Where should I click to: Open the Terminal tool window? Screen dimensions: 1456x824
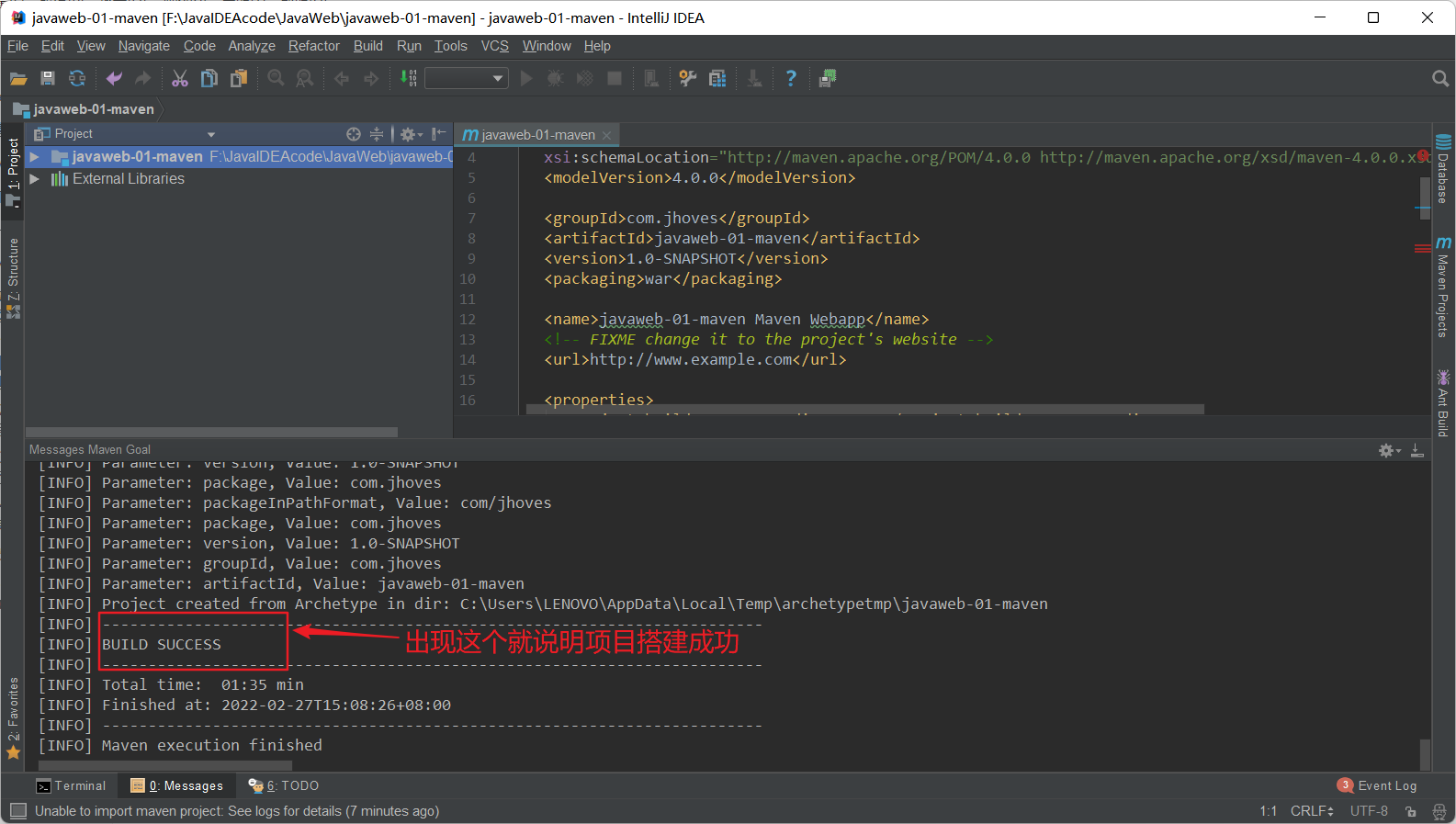click(x=71, y=786)
